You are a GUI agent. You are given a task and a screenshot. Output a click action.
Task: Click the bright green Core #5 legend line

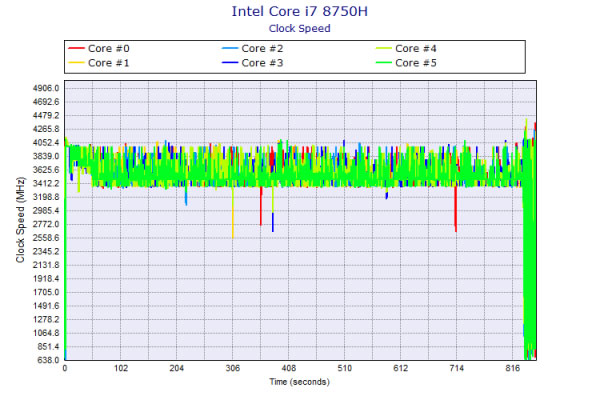[383, 62]
